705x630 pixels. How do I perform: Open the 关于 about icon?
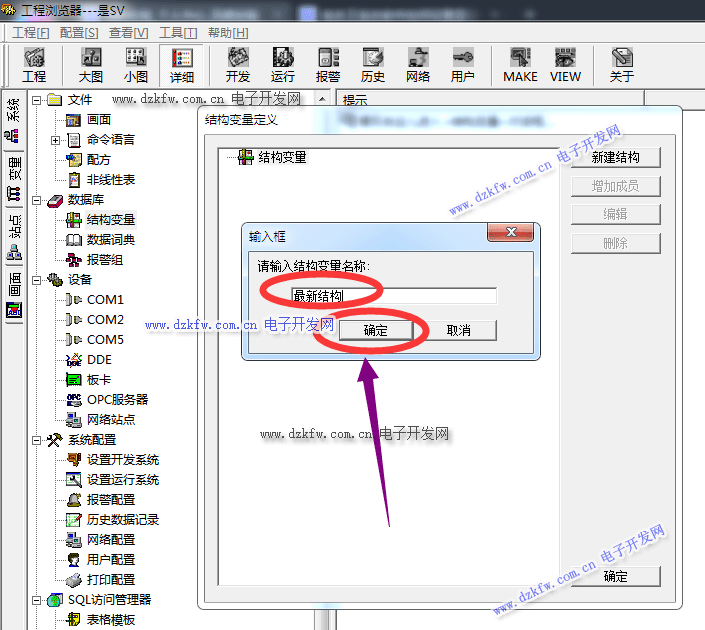pos(621,64)
